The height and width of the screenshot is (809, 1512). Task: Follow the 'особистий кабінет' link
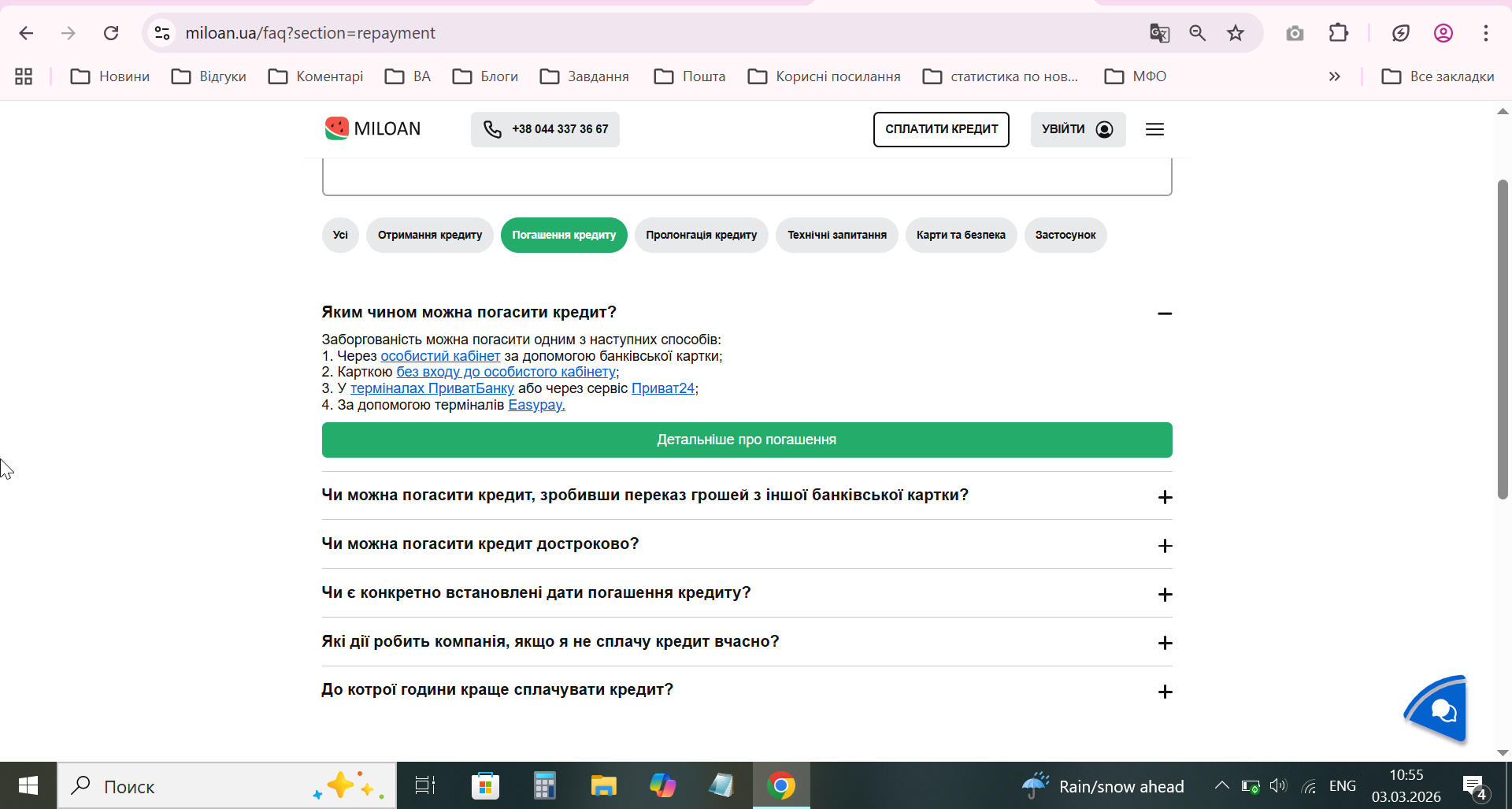click(x=440, y=356)
